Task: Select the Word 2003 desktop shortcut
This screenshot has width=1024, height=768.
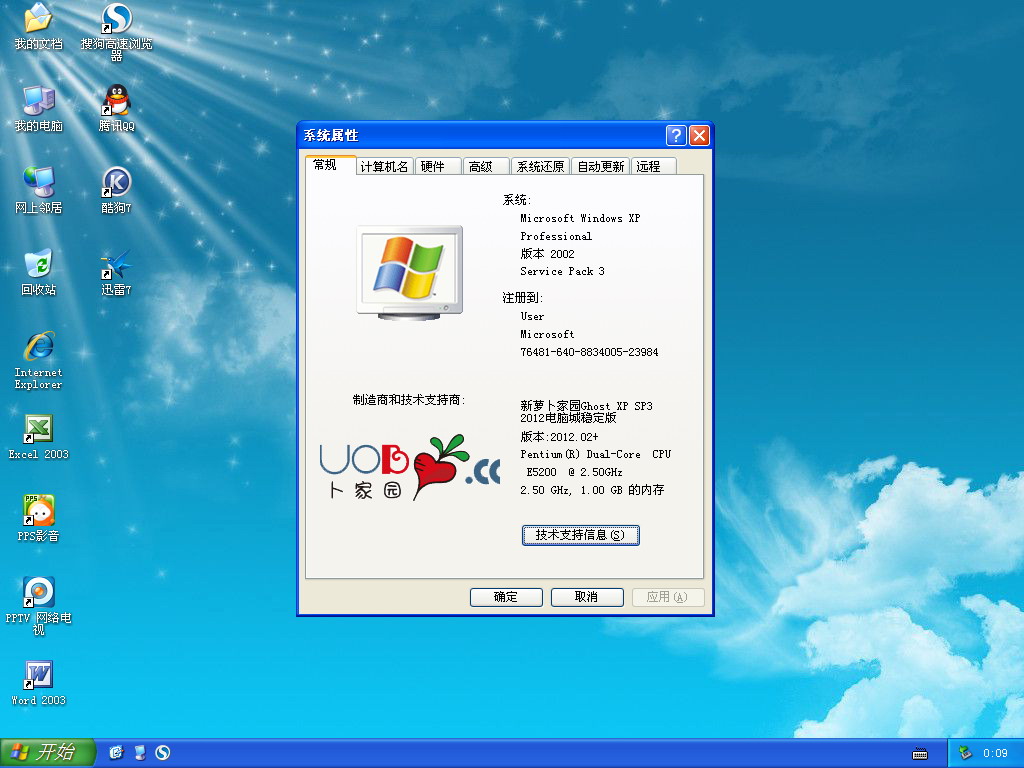Action: pos(38,675)
